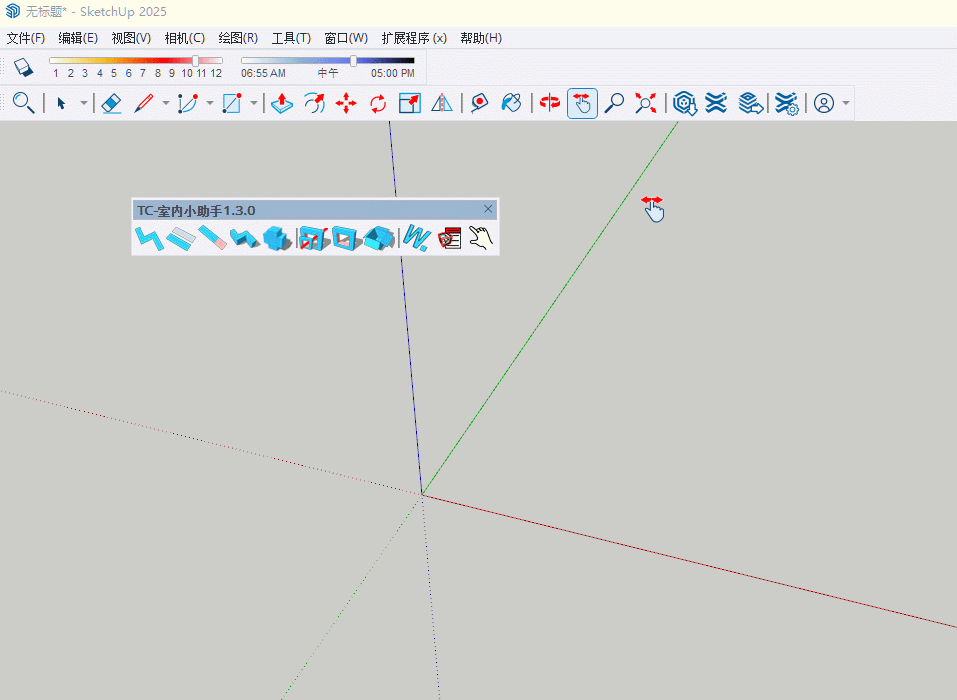Click the blue W. icon in TC toolbar
This screenshot has height=700, width=957.
416,237
